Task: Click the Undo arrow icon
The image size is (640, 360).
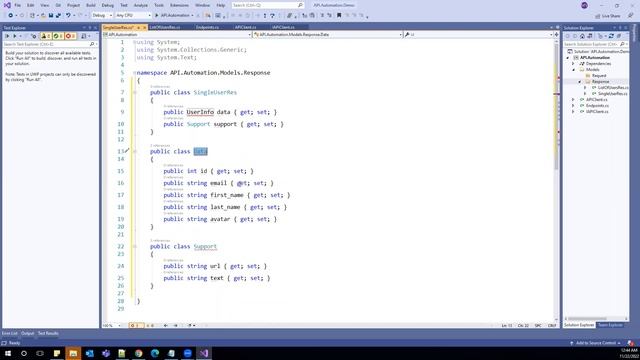Action: pos(68,15)
